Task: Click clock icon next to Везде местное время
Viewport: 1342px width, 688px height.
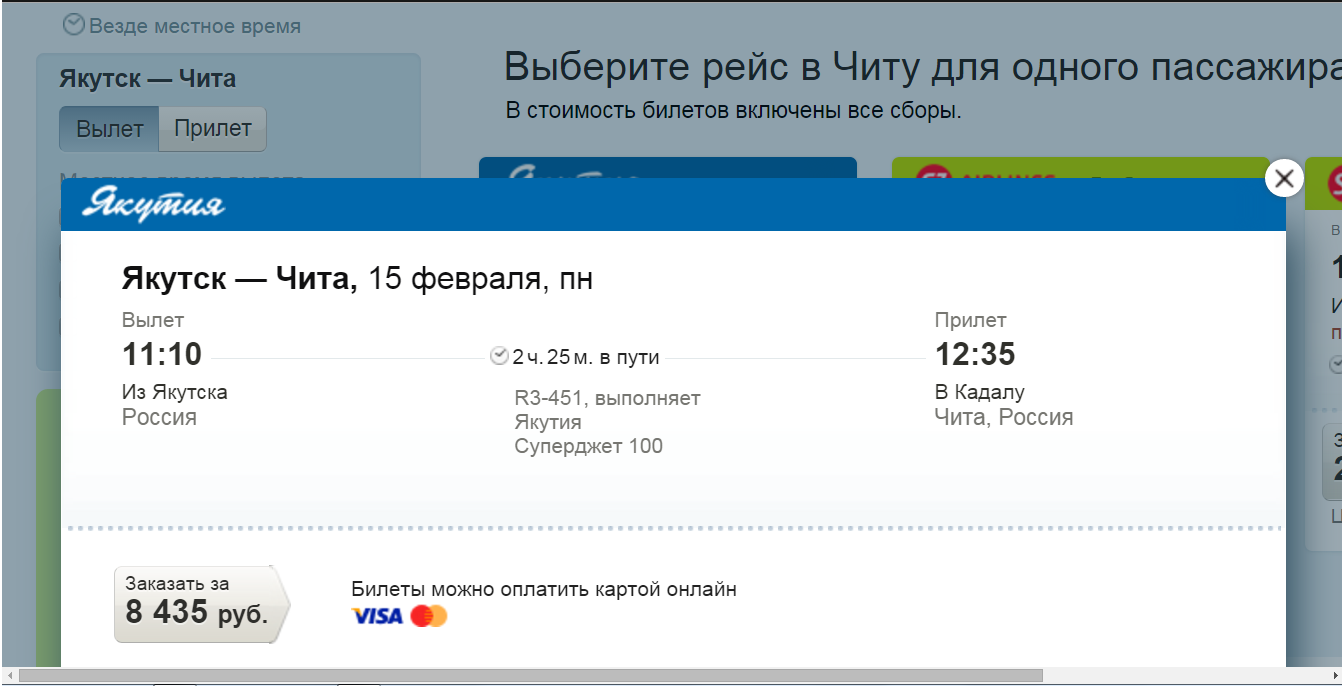Action: coord(74,25)
